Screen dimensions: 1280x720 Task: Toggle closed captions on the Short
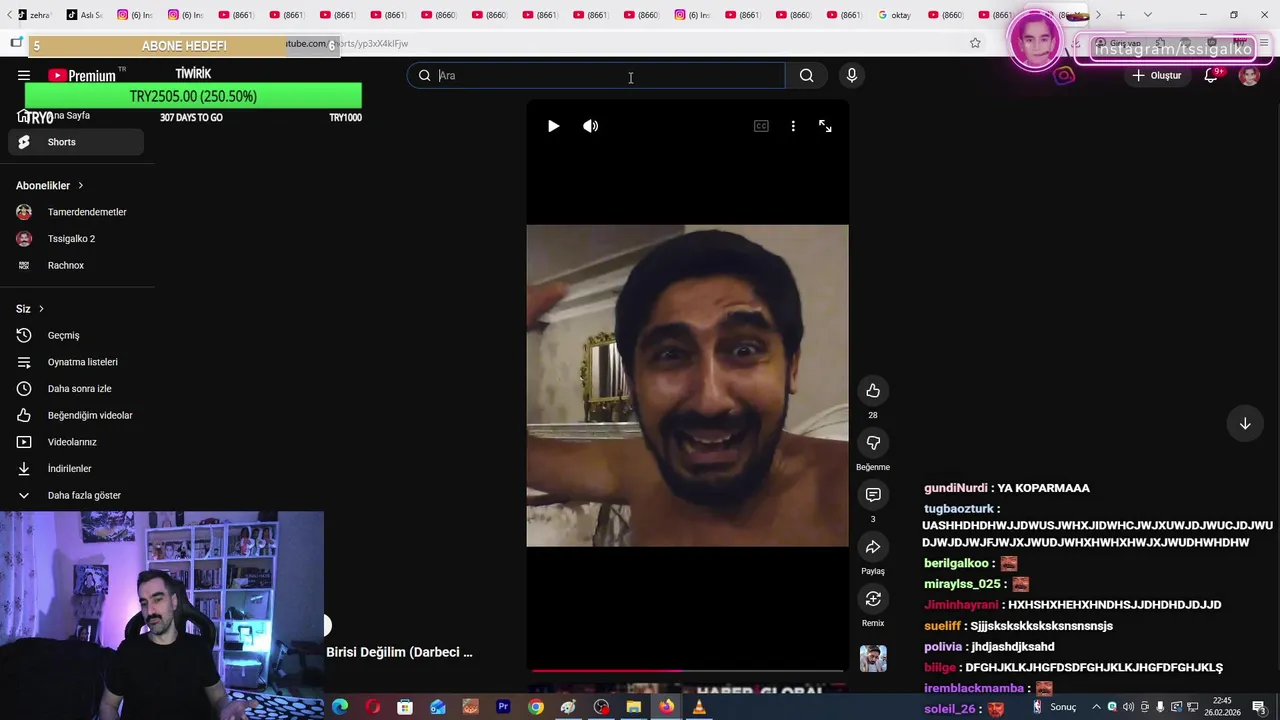coord(761,126)
